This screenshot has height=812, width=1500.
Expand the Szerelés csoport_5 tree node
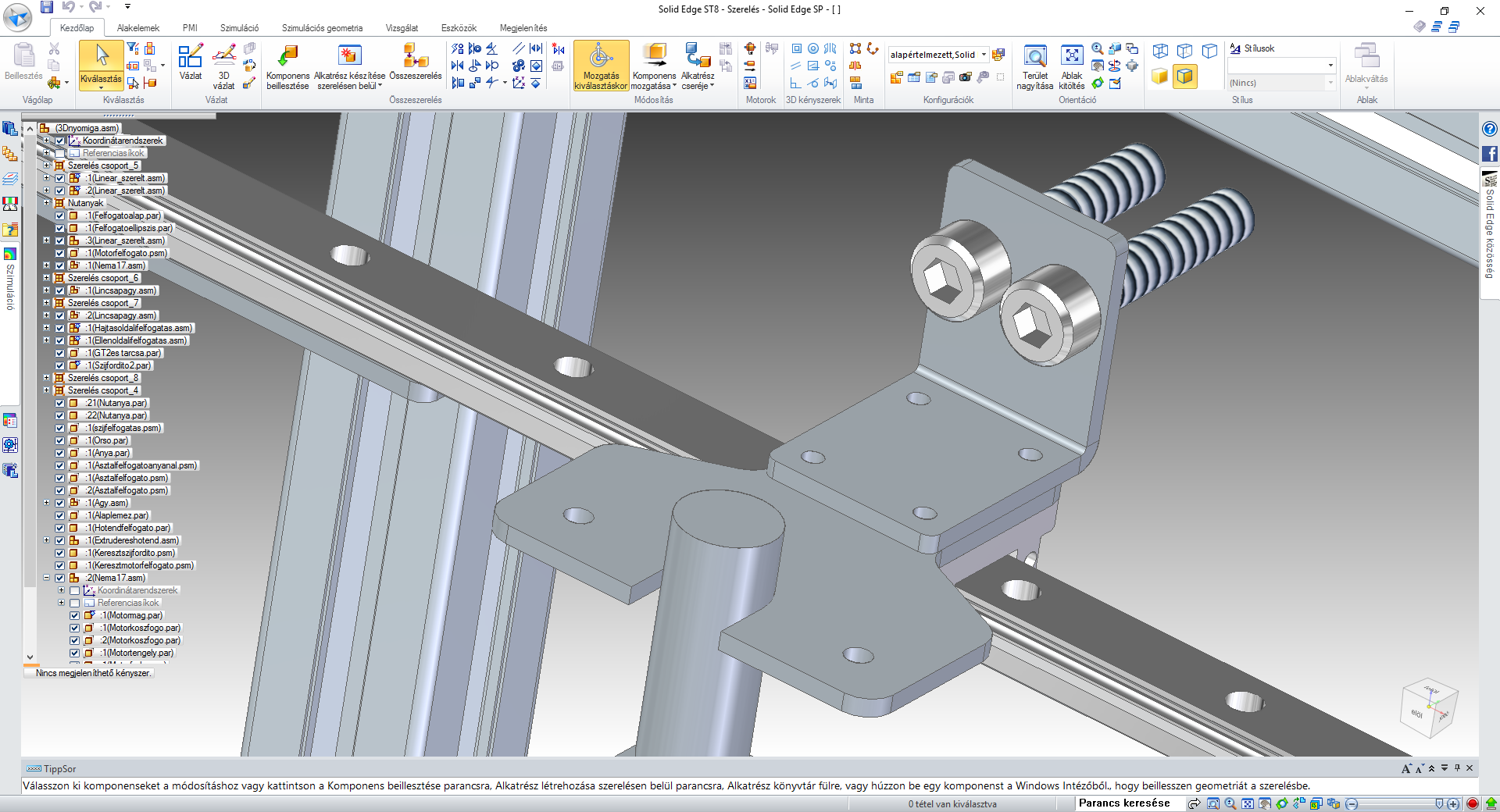pos(47,166)
